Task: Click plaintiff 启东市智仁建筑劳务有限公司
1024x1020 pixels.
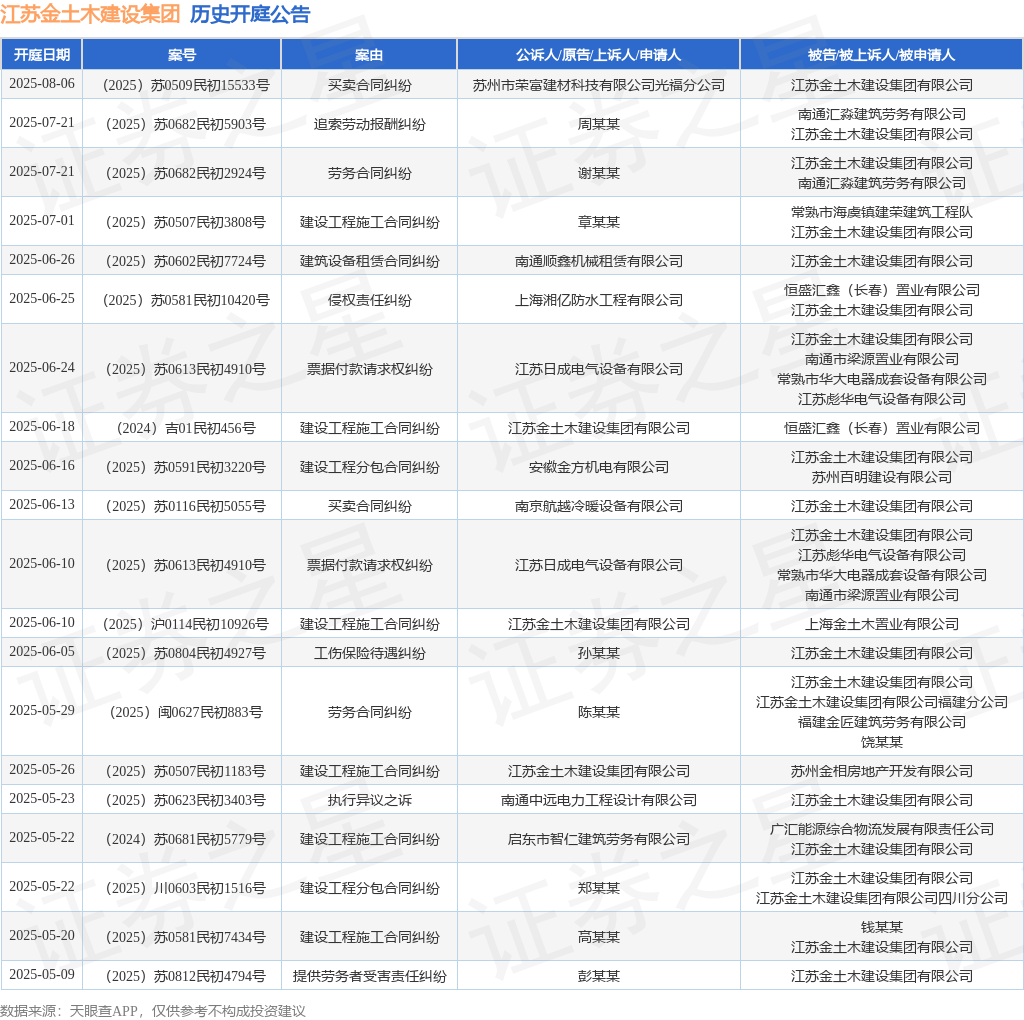Action: [598, 840]
